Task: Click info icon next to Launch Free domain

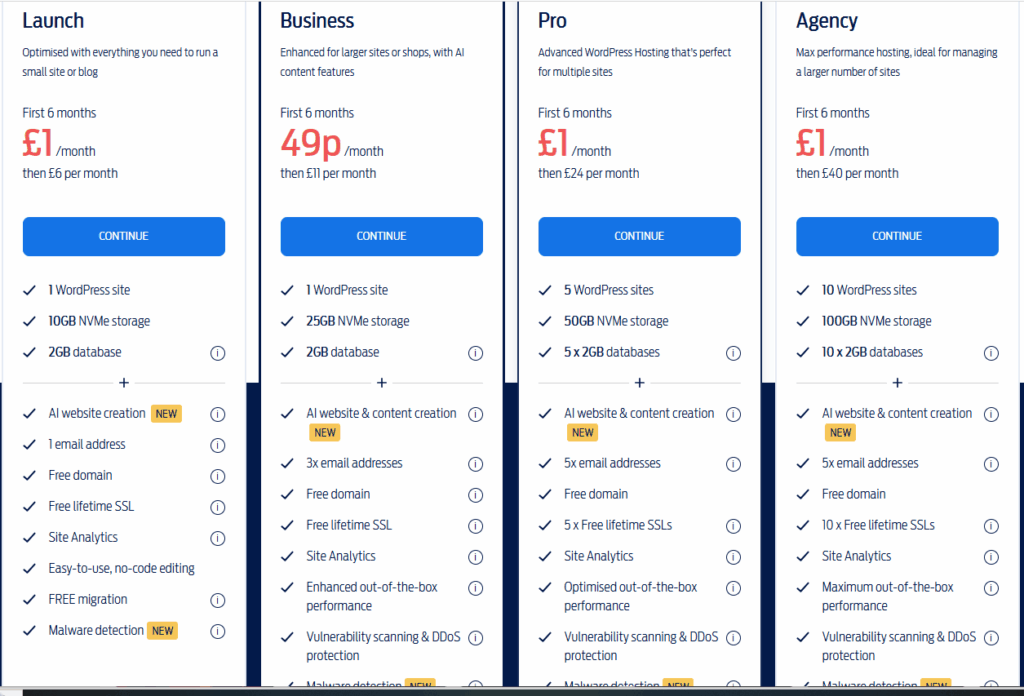Action: [217, 476]
